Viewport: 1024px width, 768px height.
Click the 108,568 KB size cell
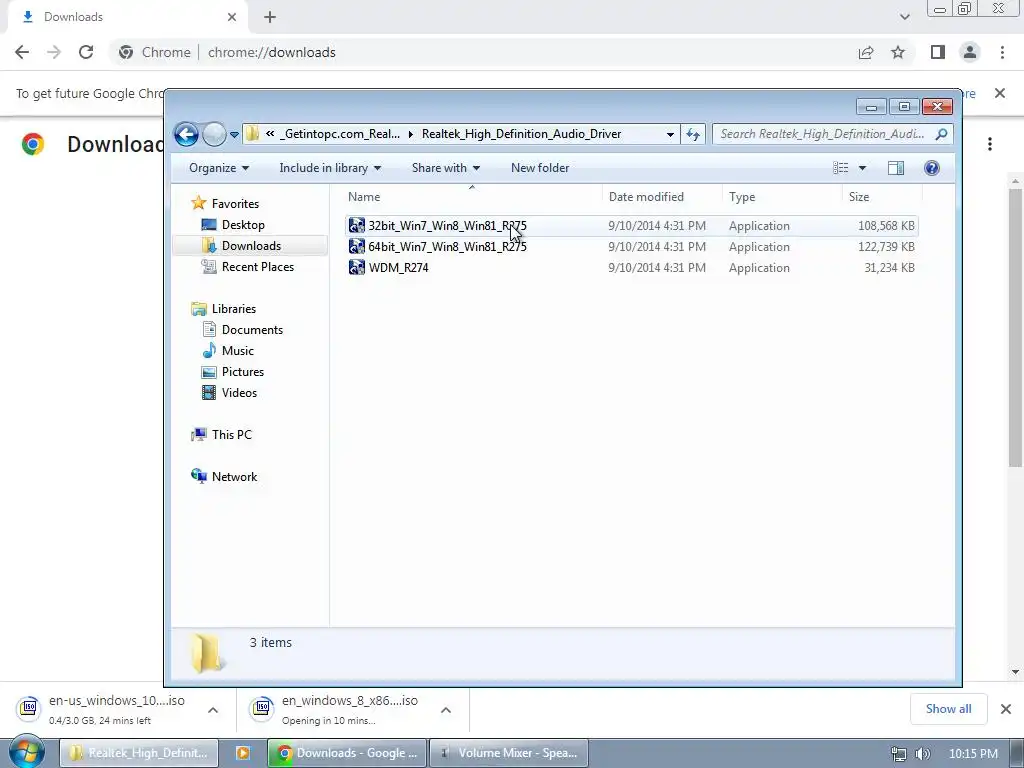886,225
